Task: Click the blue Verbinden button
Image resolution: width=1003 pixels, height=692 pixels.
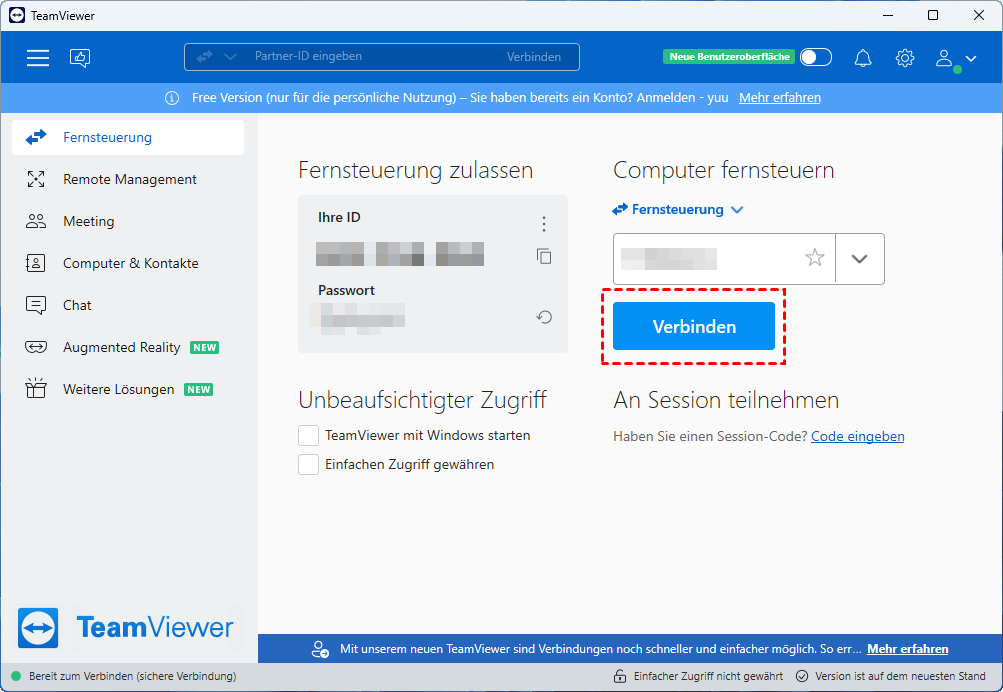Action: [694, 326]
